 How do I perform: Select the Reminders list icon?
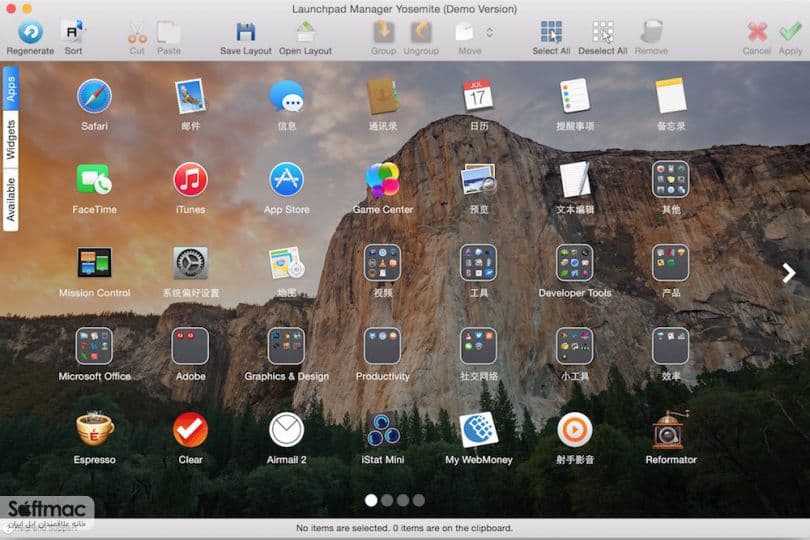(574, 96)
